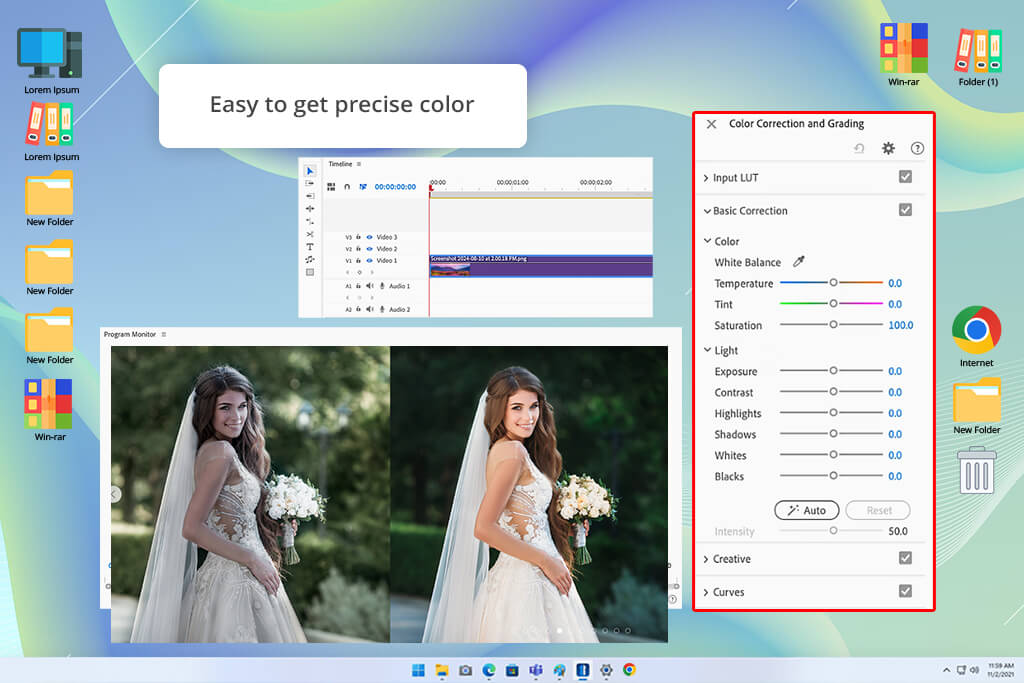Click the Linked Selection icon in Timeline
The height and width of the screenshot is (683, 1024).
363,187
